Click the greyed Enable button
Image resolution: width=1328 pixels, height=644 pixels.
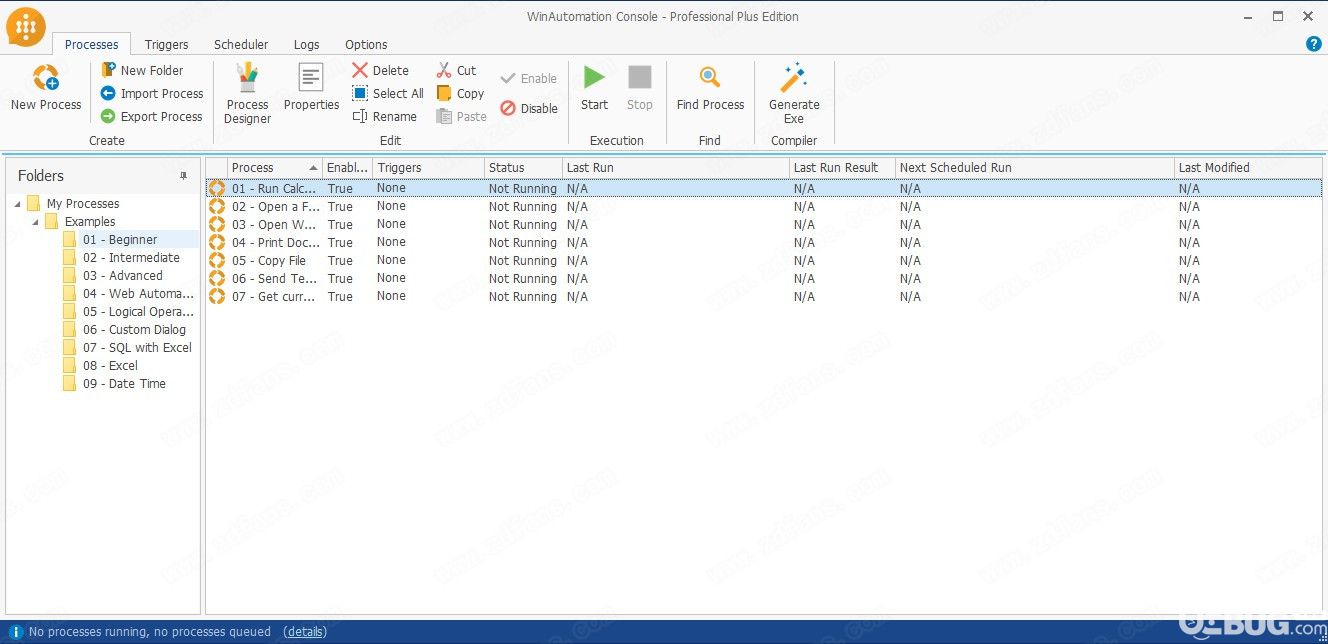coord(528,78)
